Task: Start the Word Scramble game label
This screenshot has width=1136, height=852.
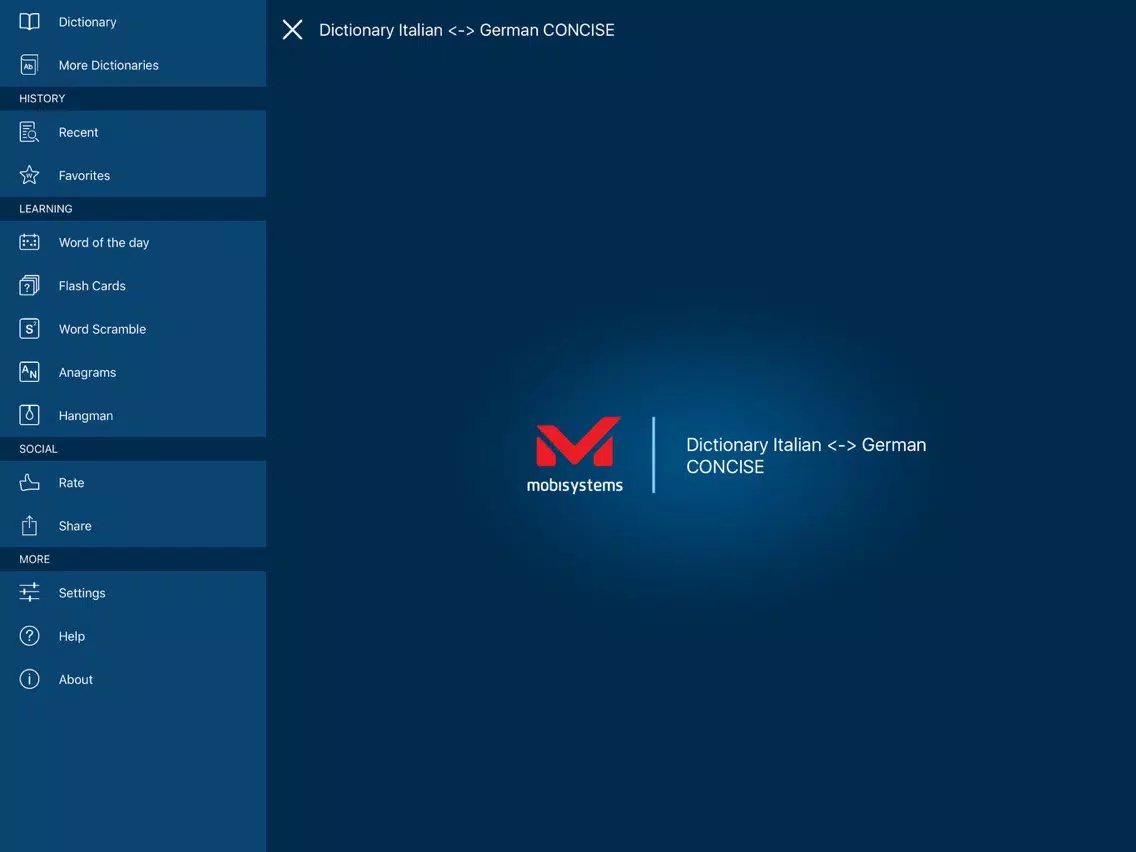Action: tap(102, 329)
